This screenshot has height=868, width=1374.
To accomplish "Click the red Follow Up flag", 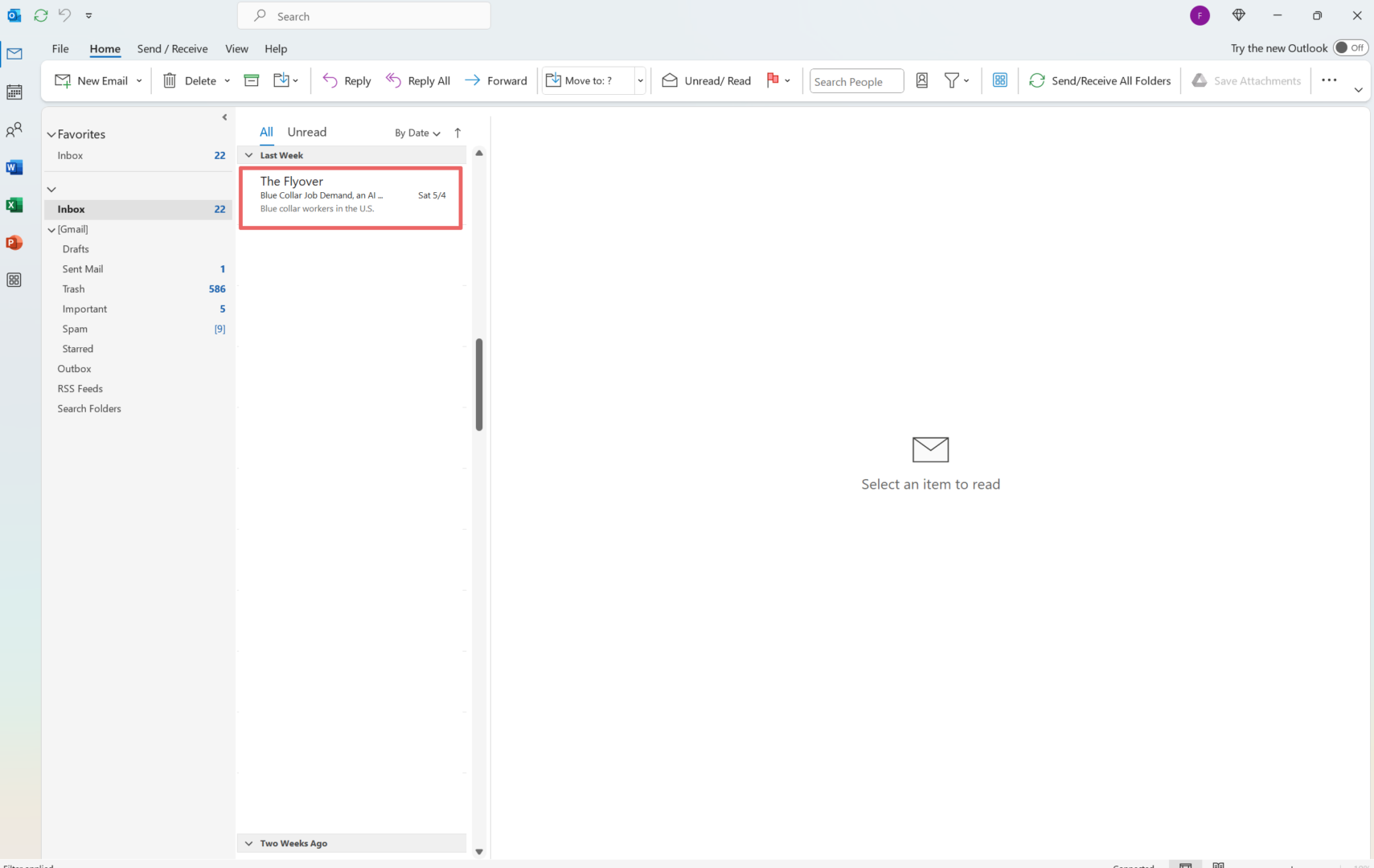I will [x=773, y=80].
